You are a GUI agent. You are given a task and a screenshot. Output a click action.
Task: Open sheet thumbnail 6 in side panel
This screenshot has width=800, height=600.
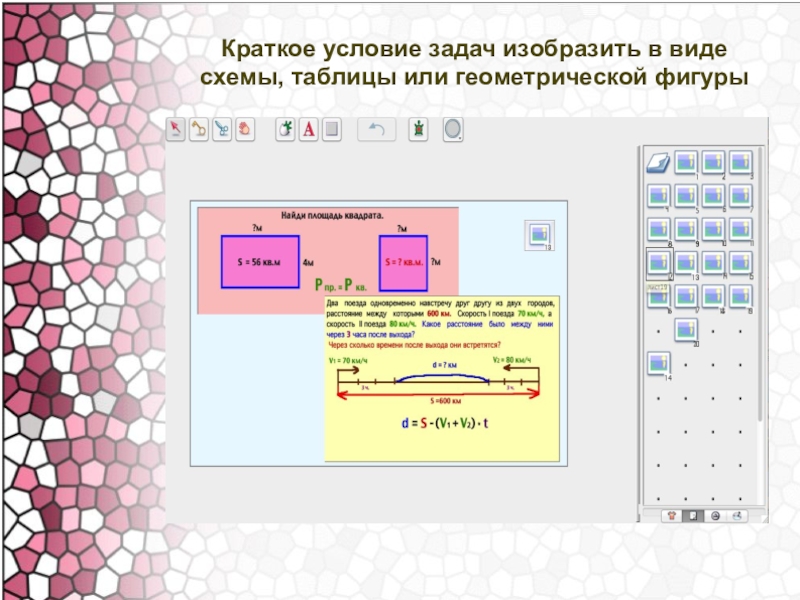(x=713, y=196)
